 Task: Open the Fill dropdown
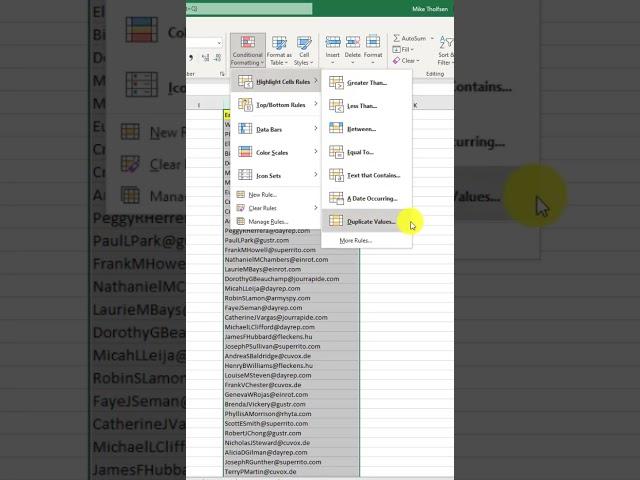pos(403,49)
